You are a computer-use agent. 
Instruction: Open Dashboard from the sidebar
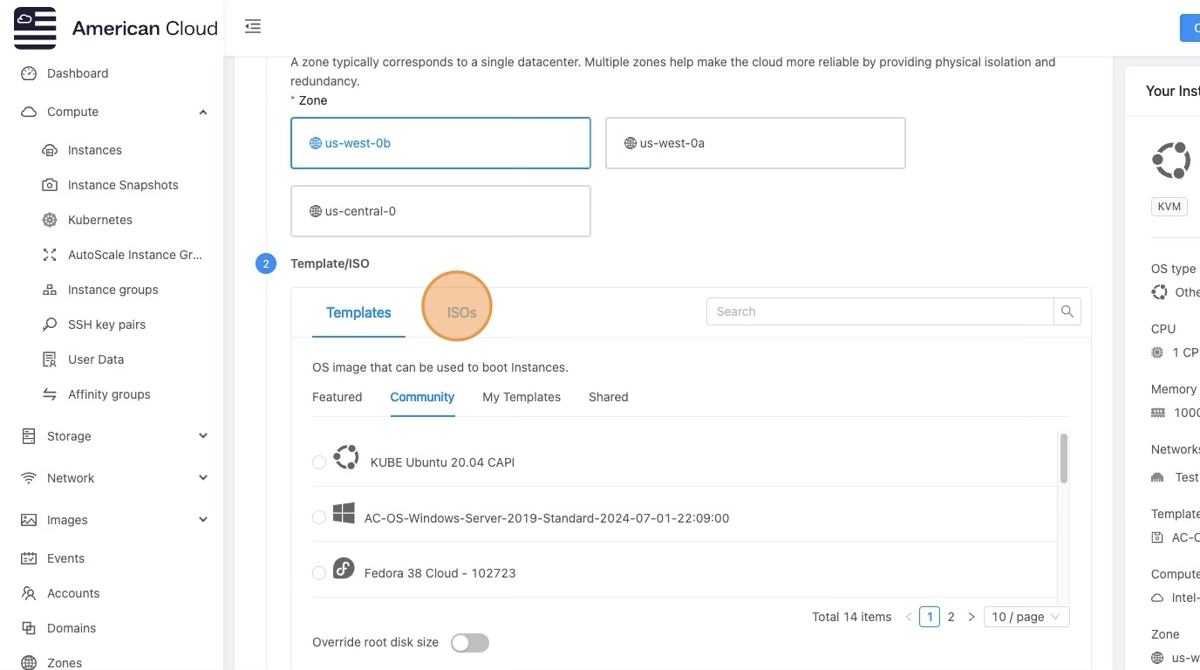[x=77, y=73]
